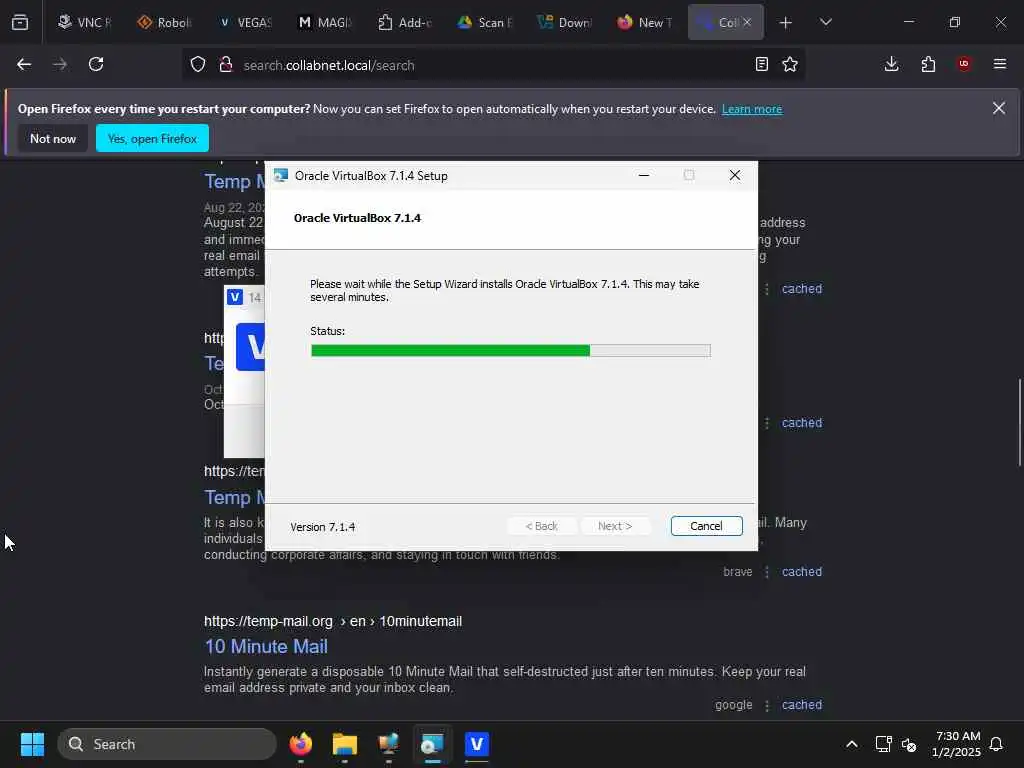
Task: Cancel the VirtualBox installation
Action: (x=706, y=526)
